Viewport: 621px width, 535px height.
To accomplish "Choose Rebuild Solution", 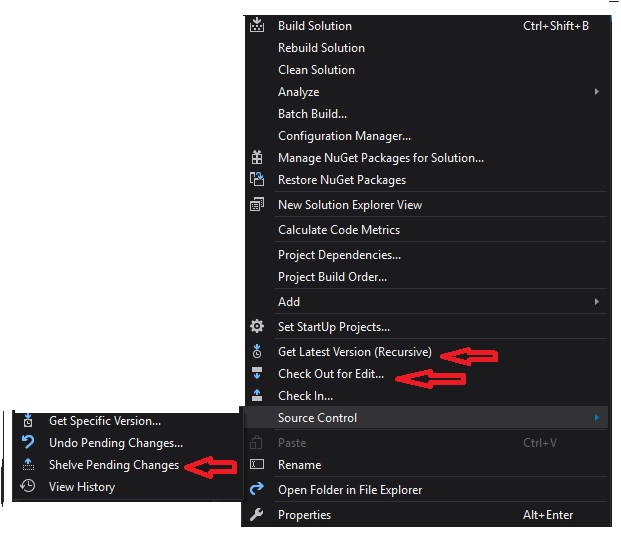I will (427, 48).
